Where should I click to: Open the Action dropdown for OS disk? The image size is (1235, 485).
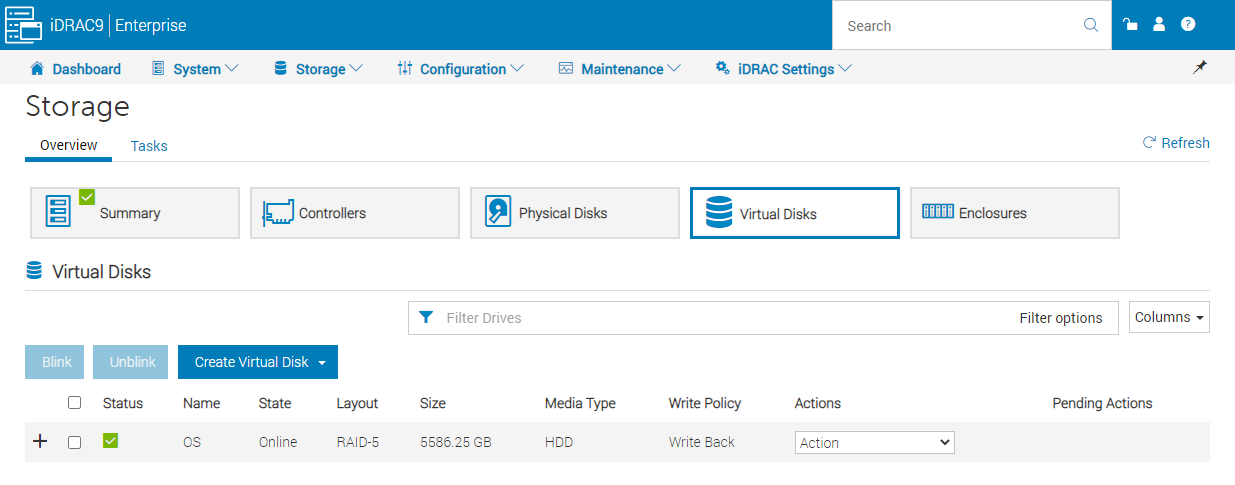click(875, 442)
